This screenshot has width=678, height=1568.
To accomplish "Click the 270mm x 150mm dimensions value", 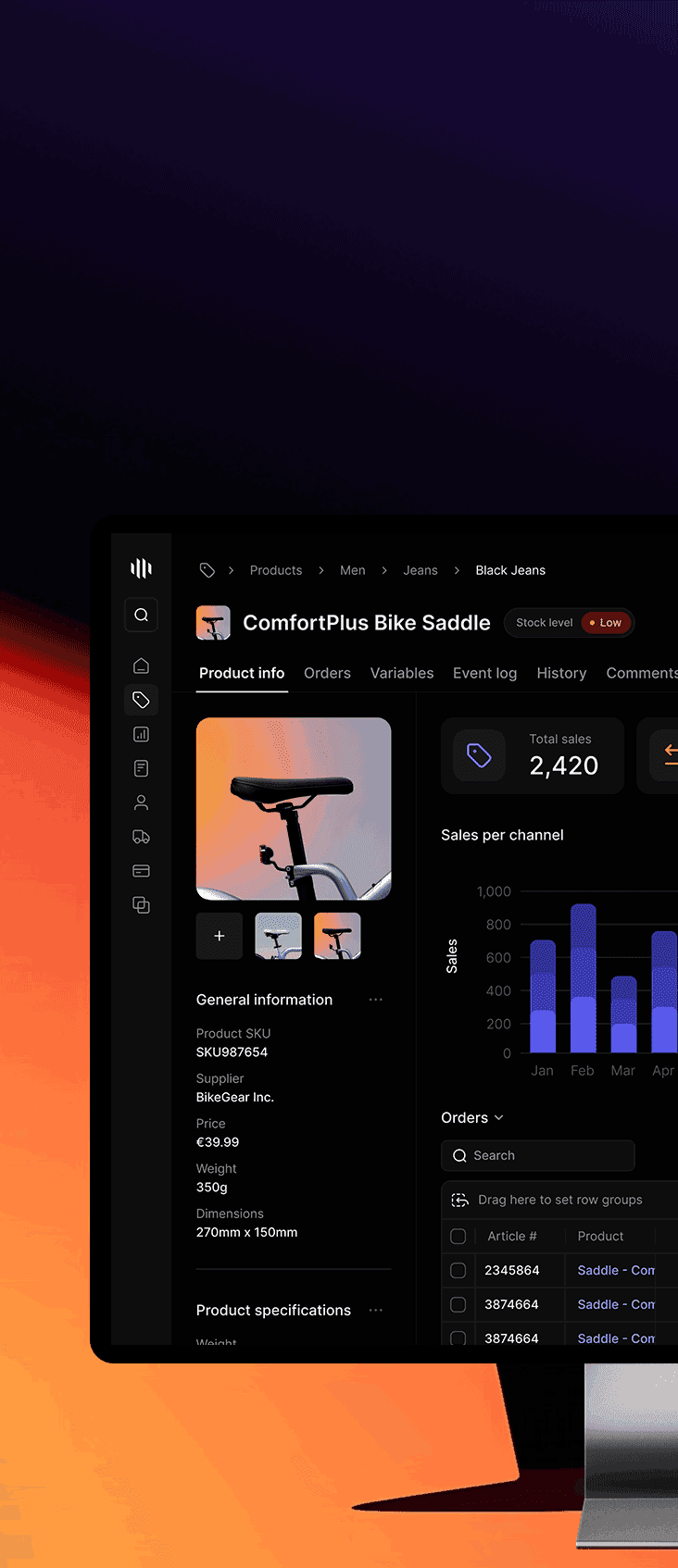I will click(246, 1233).
